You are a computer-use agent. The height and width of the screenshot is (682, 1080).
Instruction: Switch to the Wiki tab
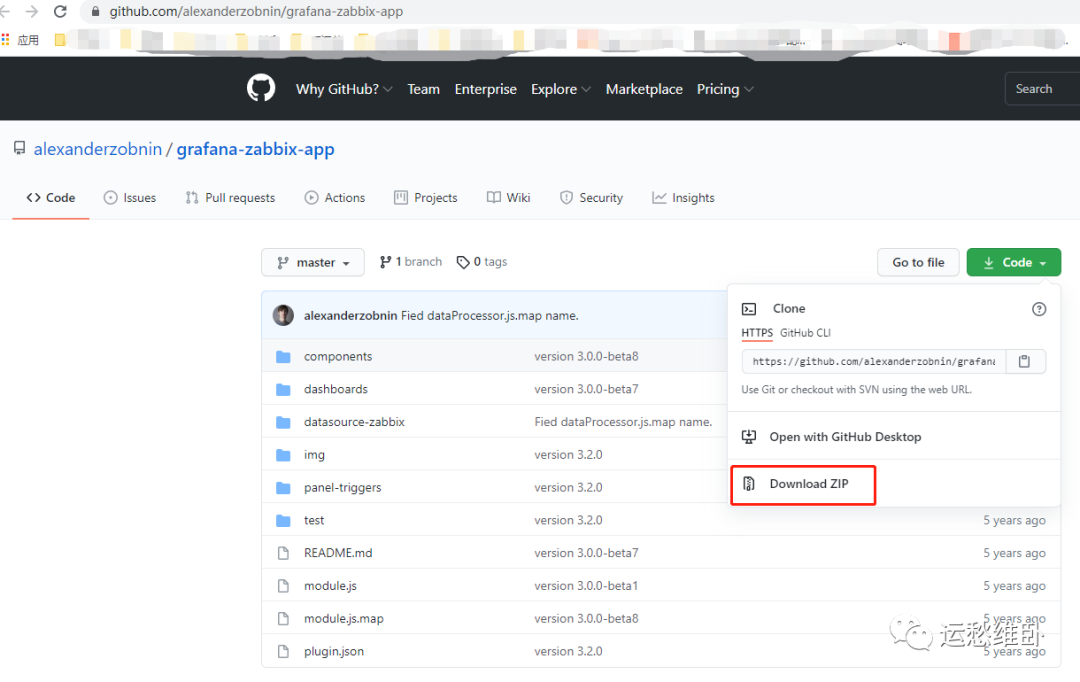508,198
